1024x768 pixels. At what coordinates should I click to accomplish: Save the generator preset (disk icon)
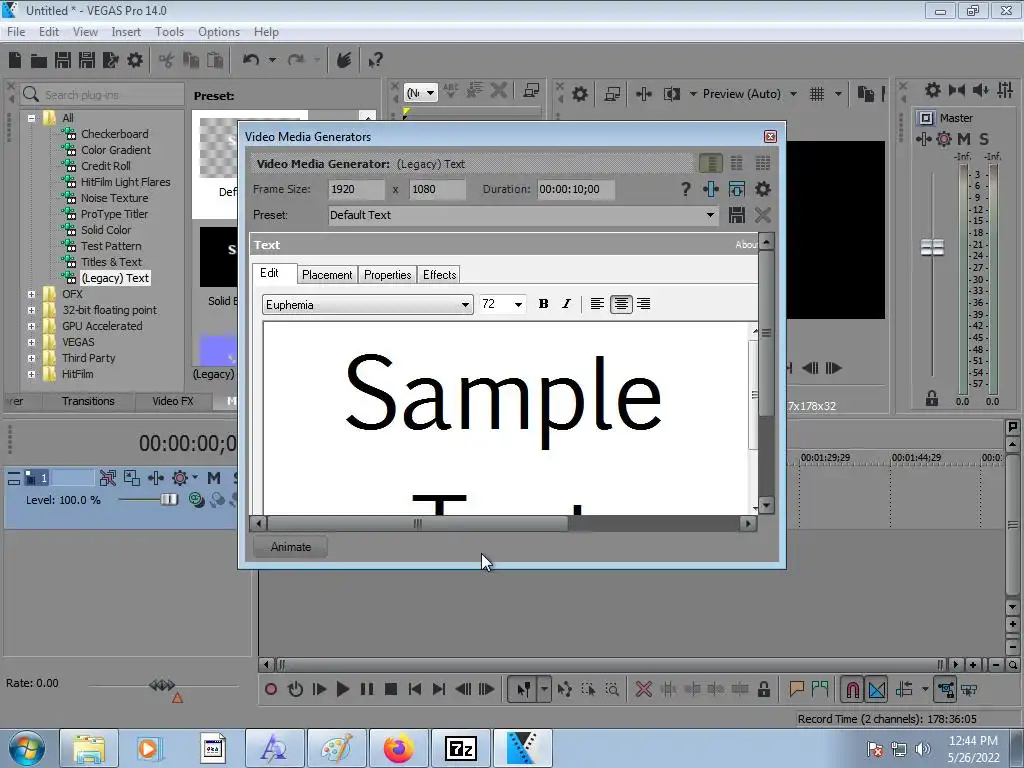click(737, 215)
